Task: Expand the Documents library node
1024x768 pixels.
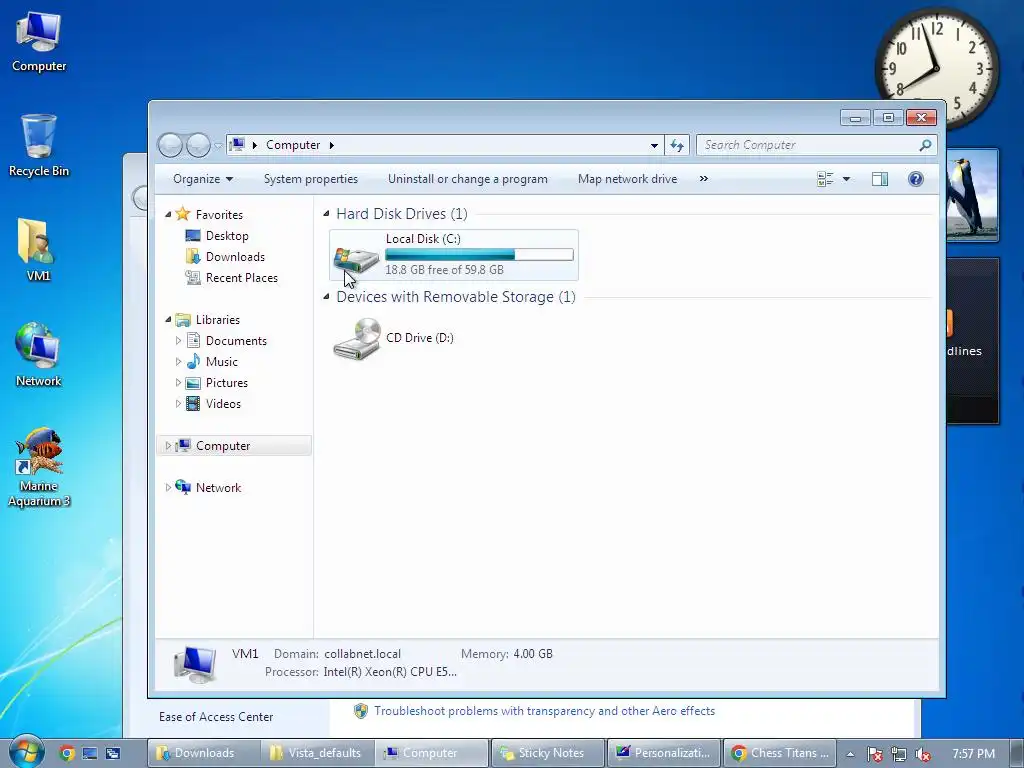Action: click(178, 340)
